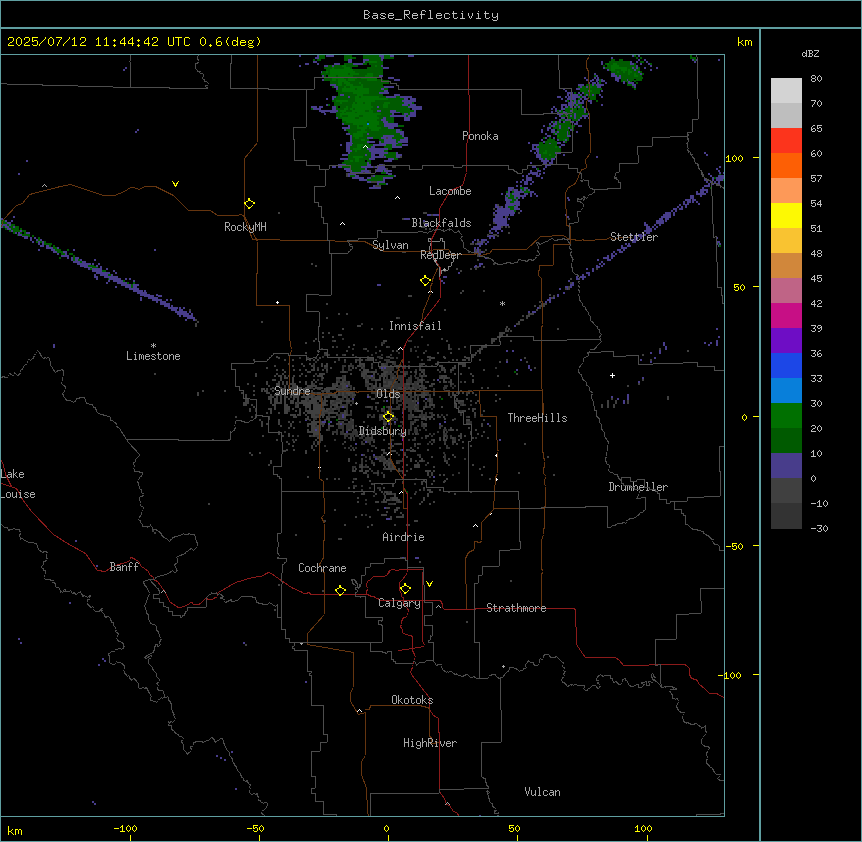Click the yellow V marker east of Calgary
The width and height of the screenshot is (862, 842).
click(429, 584)
